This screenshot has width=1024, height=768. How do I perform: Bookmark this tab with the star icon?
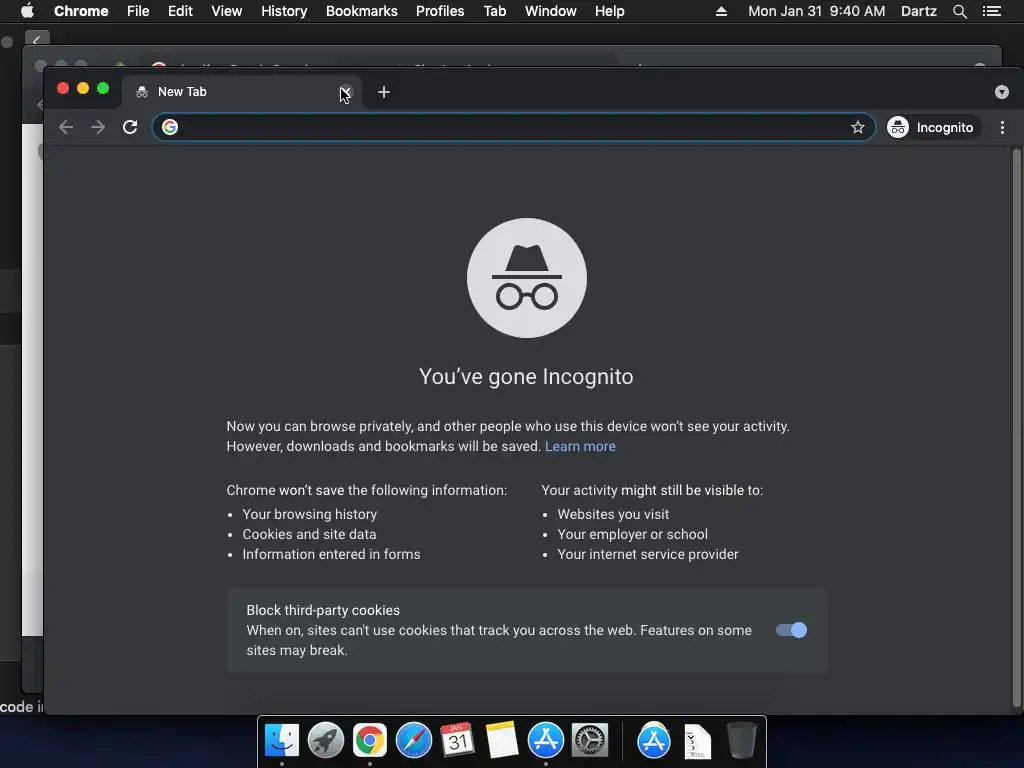(857, 127)
